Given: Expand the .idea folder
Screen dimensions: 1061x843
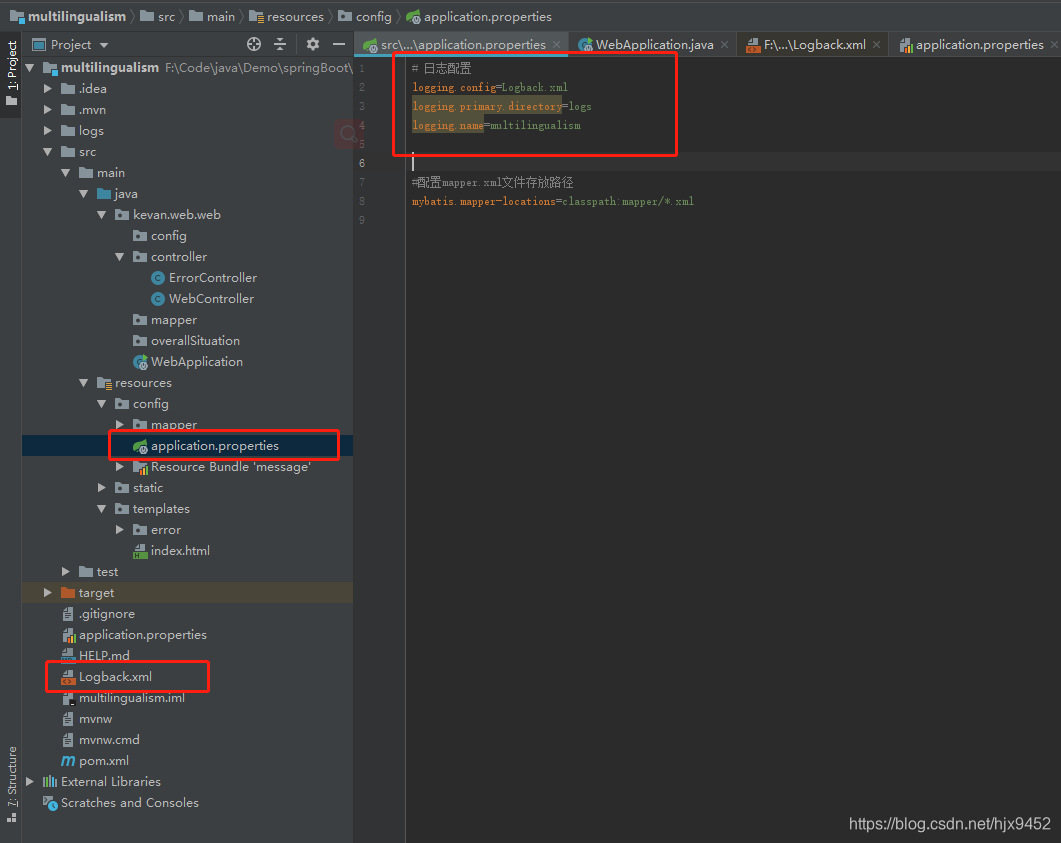Looking at the screenshot, I should (47, 89).
